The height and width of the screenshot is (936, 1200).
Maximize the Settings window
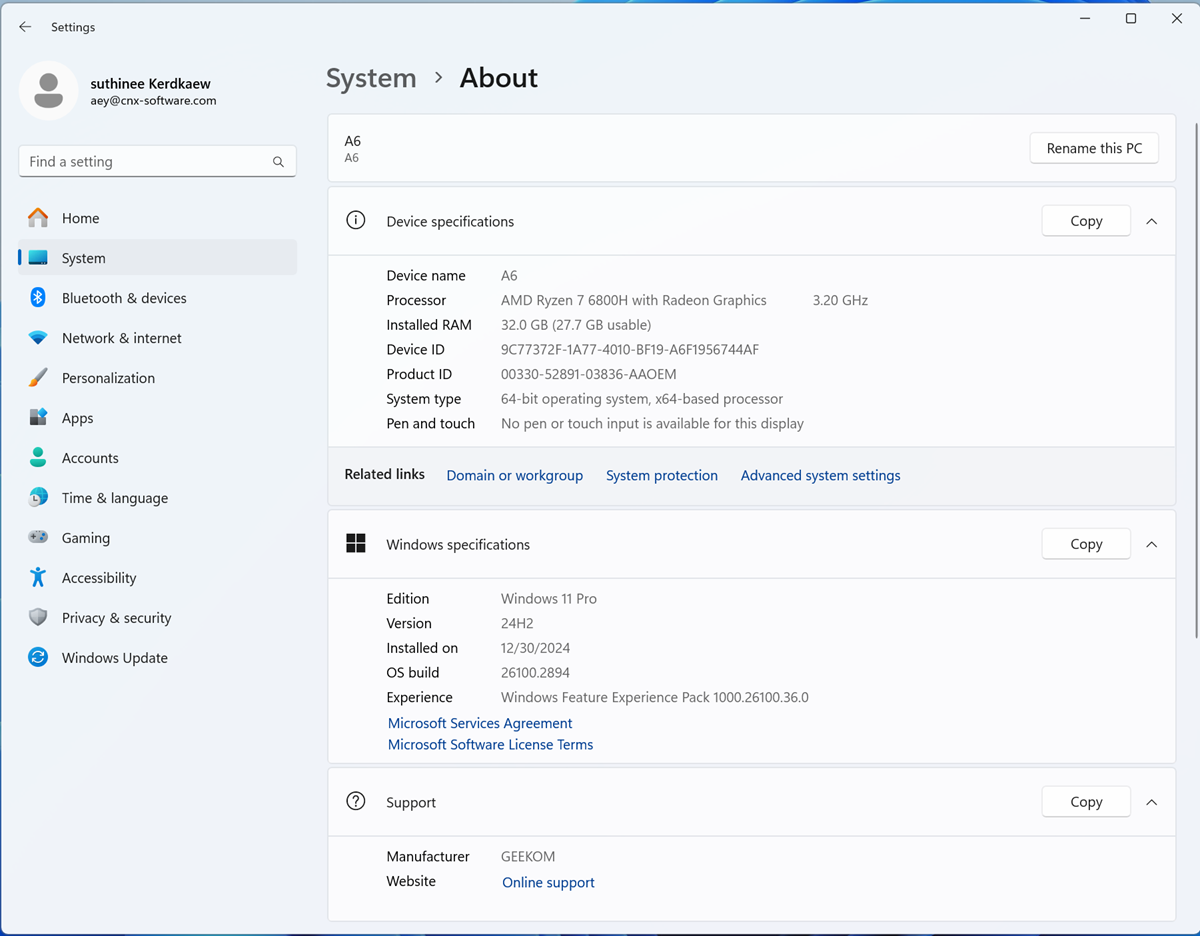1131,19
